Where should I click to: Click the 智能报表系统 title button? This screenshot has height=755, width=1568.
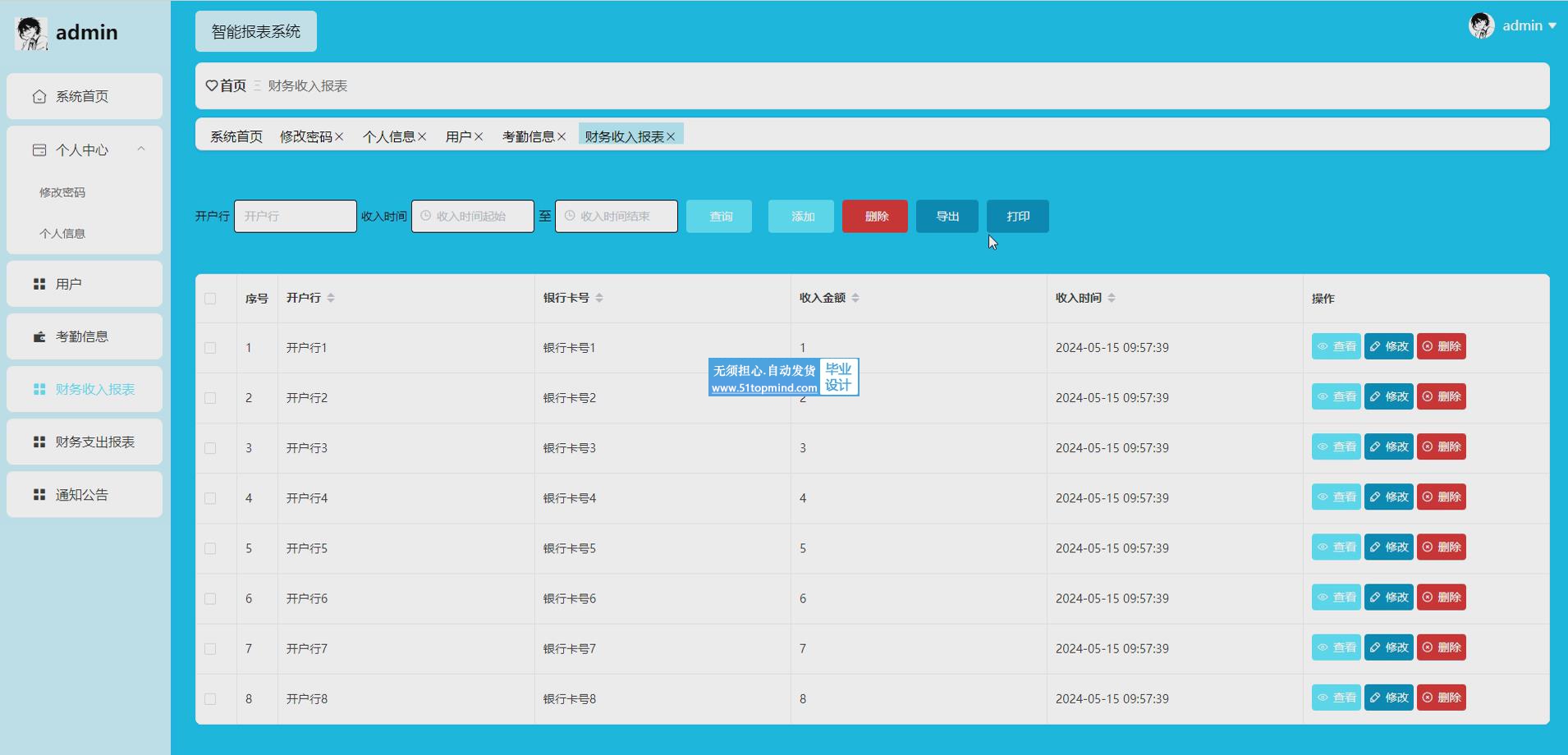256,31
